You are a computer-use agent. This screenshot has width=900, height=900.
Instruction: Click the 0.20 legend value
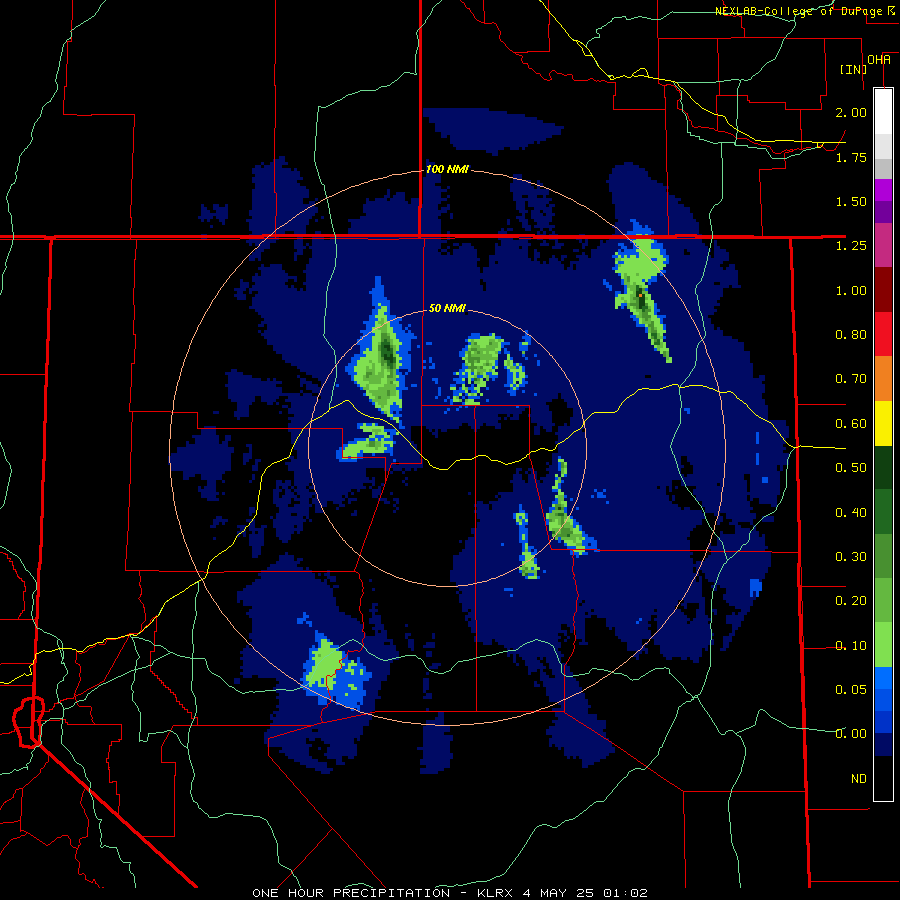coord(851,601)
